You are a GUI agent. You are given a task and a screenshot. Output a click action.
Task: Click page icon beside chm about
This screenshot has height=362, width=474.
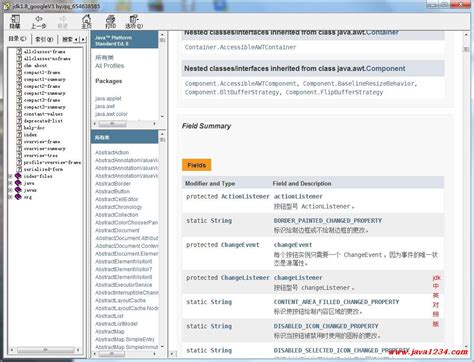(19, 66)
